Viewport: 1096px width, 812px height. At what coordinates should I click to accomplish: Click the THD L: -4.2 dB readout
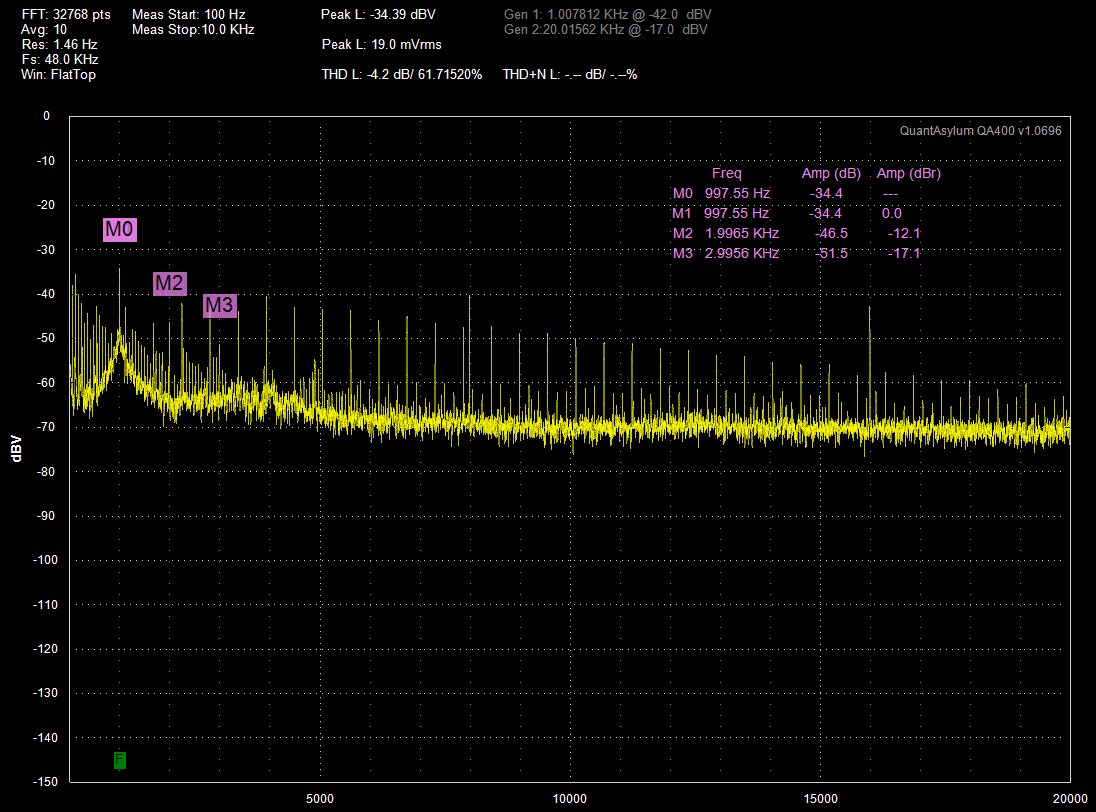pyautogui.click(x=402, y=75)
